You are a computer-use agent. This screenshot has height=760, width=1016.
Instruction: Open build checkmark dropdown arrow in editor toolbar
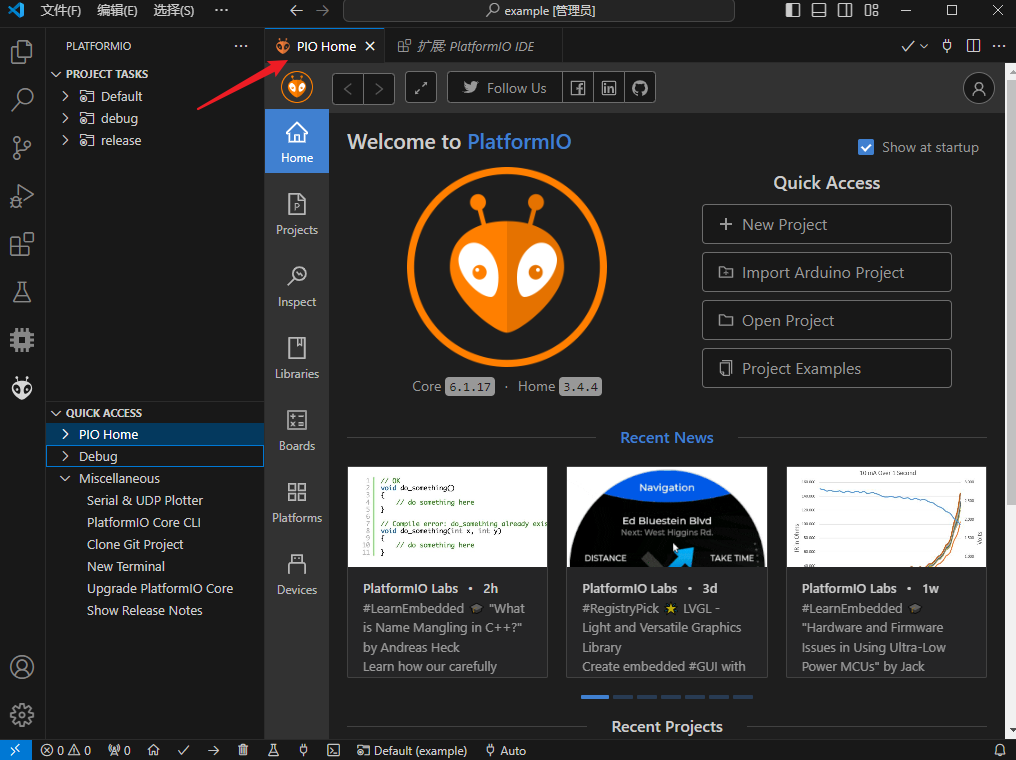(924, 46)
